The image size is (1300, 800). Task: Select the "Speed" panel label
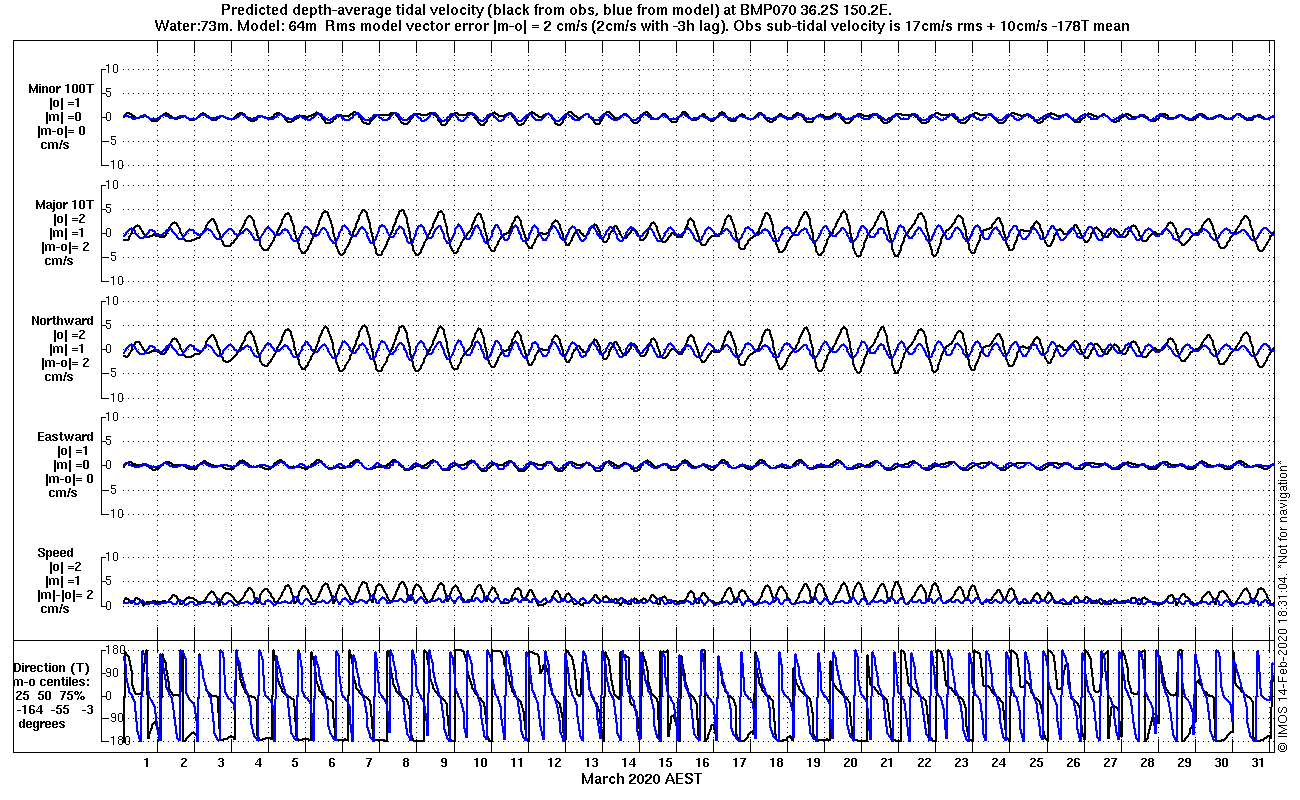56,553
